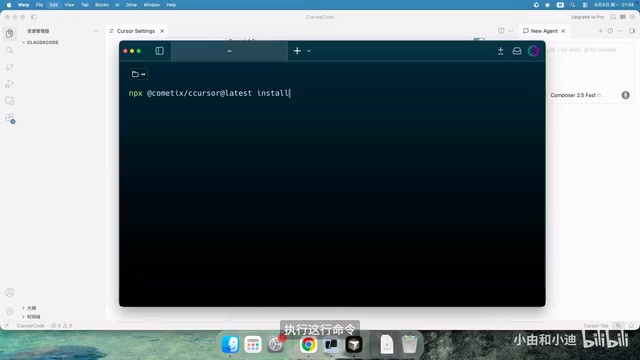The height and width of the screenshot is (360, 640).
Task: Toggle Cursor's primary sidebar from title bar
Action: tap(34, 17)
